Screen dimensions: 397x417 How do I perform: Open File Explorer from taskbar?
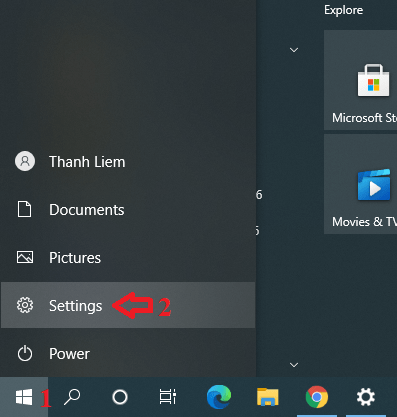pyautogui.click(x=268, y=397)
